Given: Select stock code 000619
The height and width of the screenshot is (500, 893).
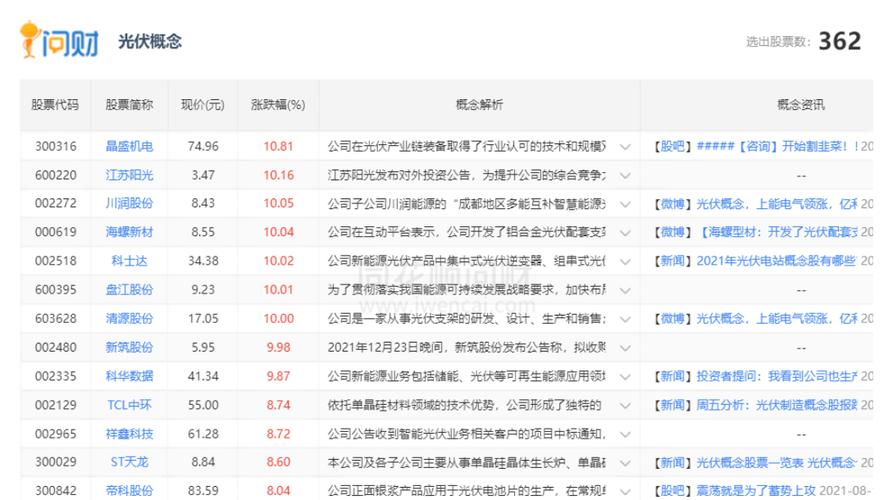Looking at the screenshot, I should (x=55, y=232).
